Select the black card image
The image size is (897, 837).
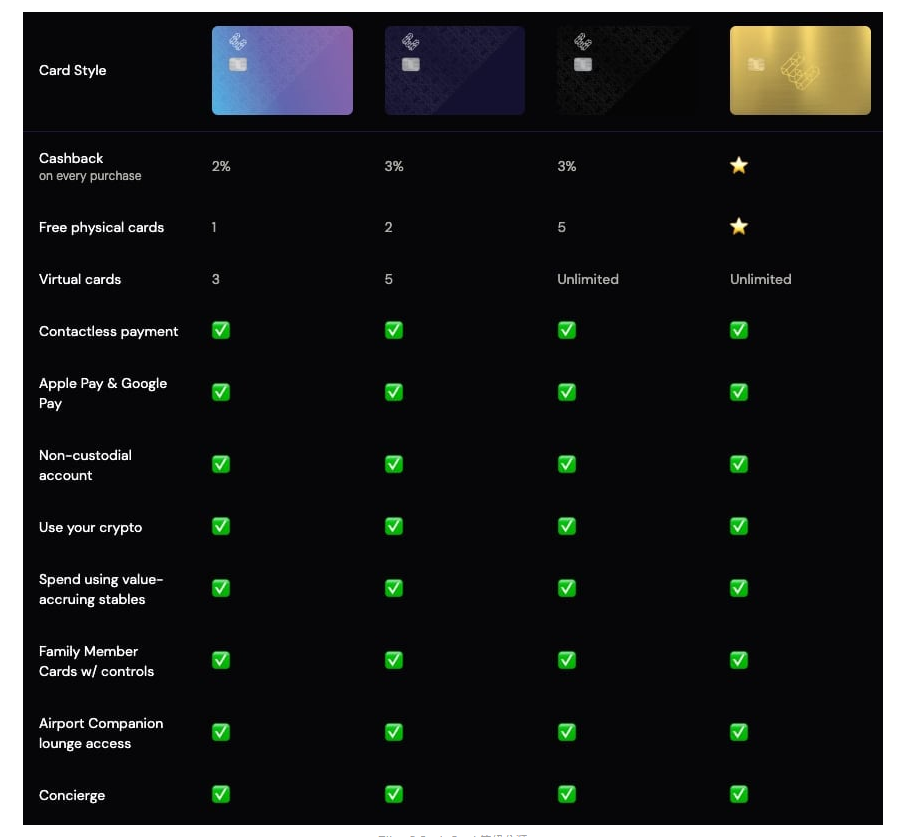[628, 70]
